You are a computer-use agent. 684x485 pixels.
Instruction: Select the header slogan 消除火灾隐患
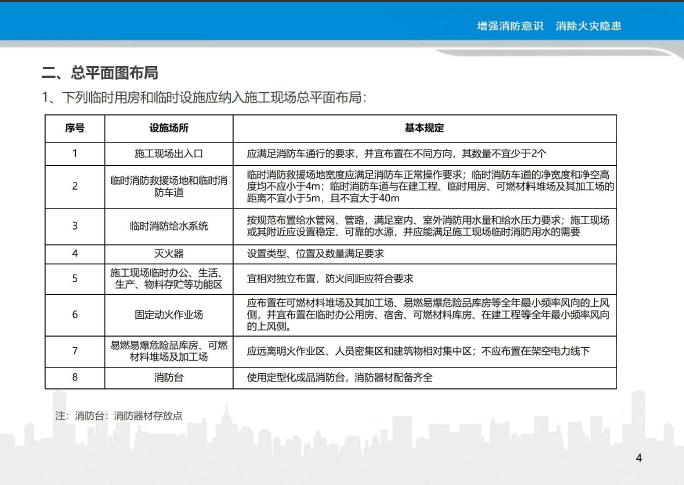coord(588,26)
